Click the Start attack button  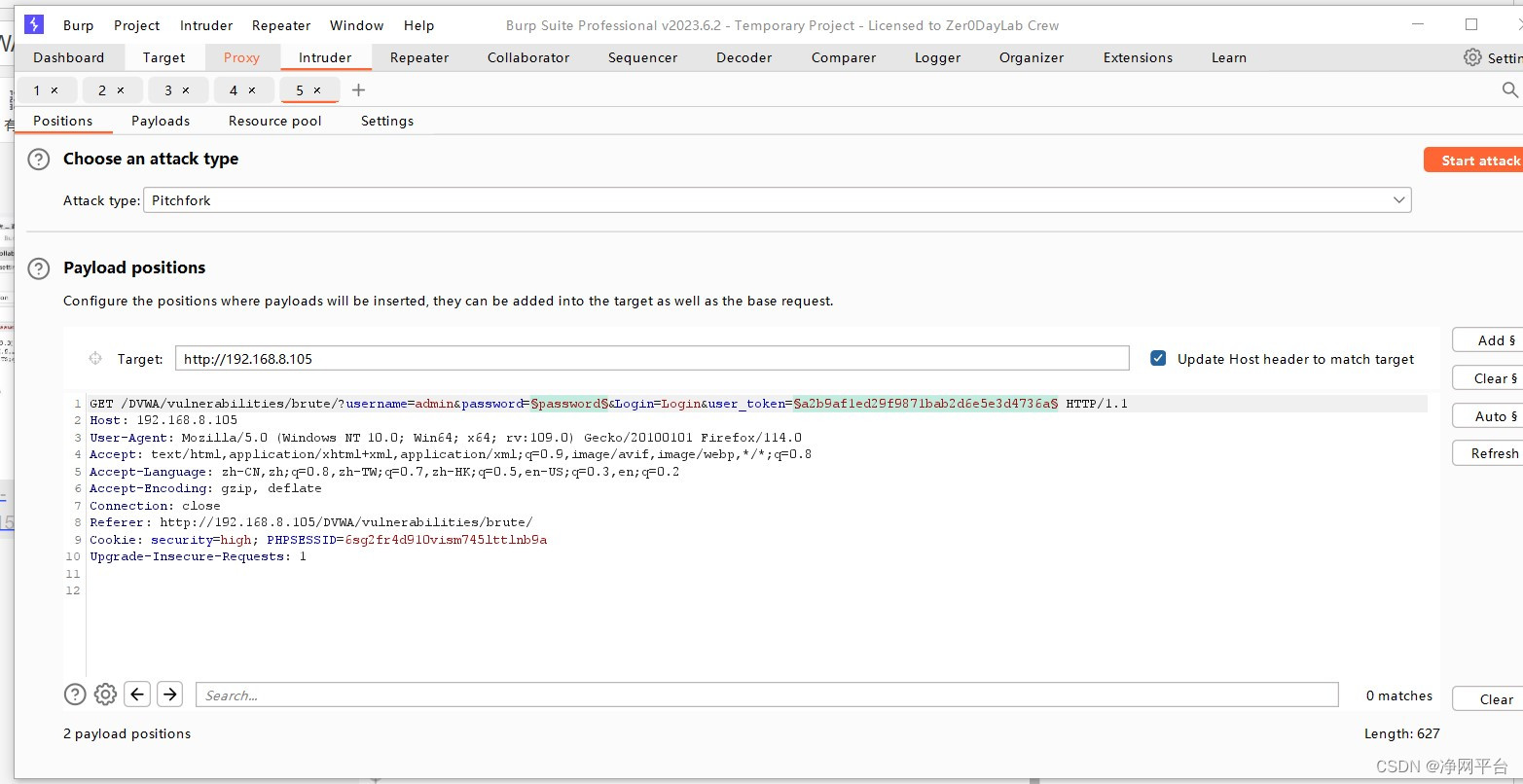(x=1473, y=160)
